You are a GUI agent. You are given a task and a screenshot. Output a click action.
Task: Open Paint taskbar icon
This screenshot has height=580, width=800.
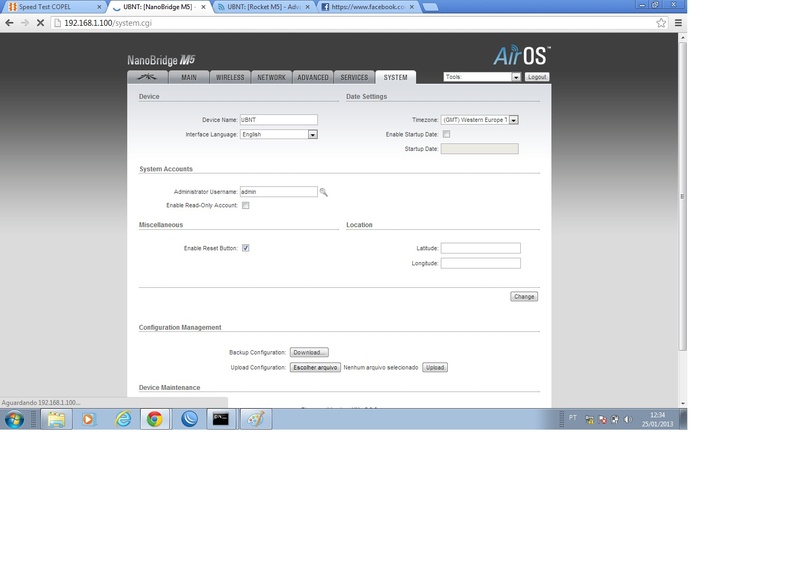pyautogui.click(x=256, y=419)
